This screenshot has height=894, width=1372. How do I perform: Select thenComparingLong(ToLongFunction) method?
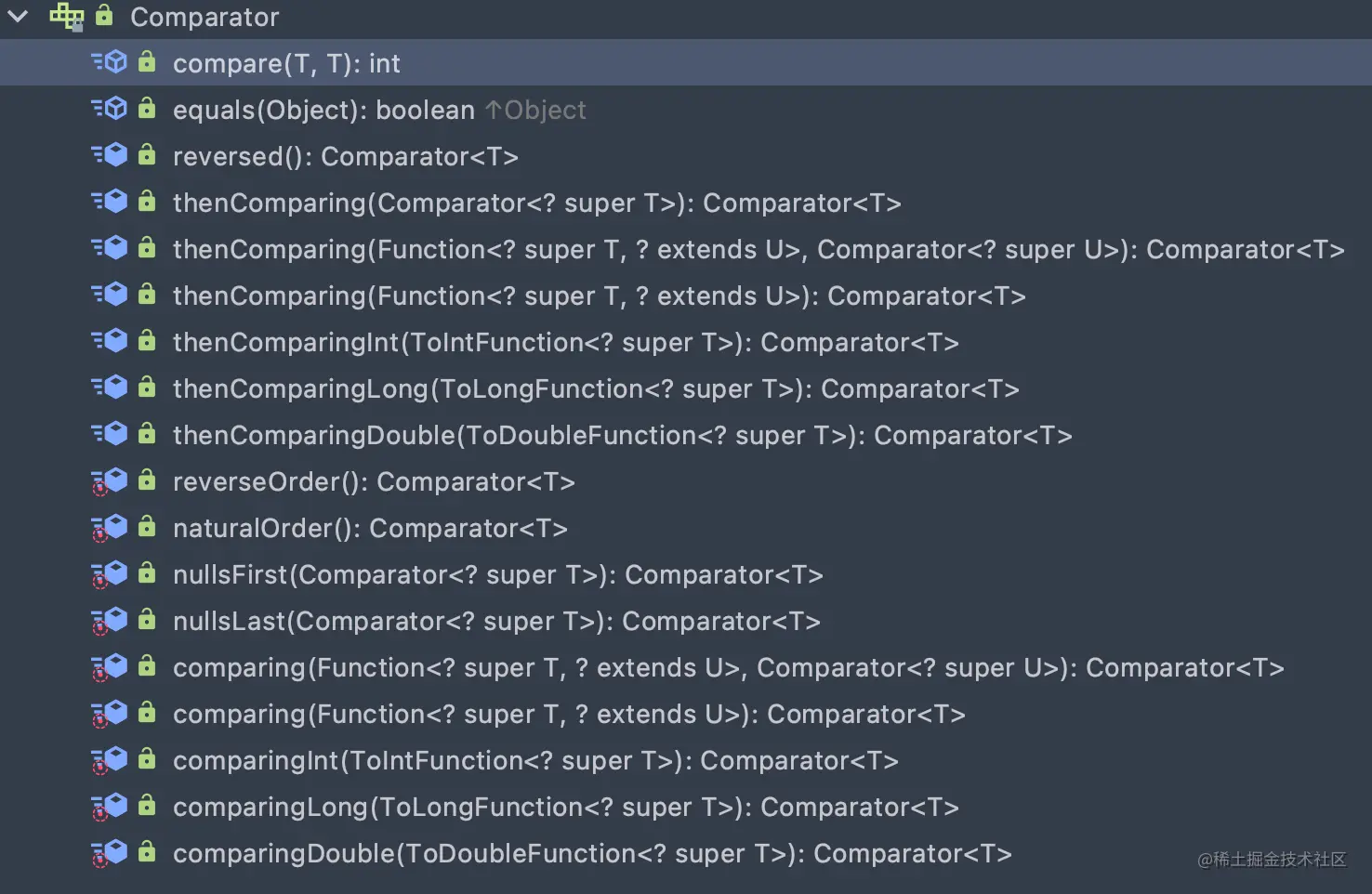tap(596, 388)
